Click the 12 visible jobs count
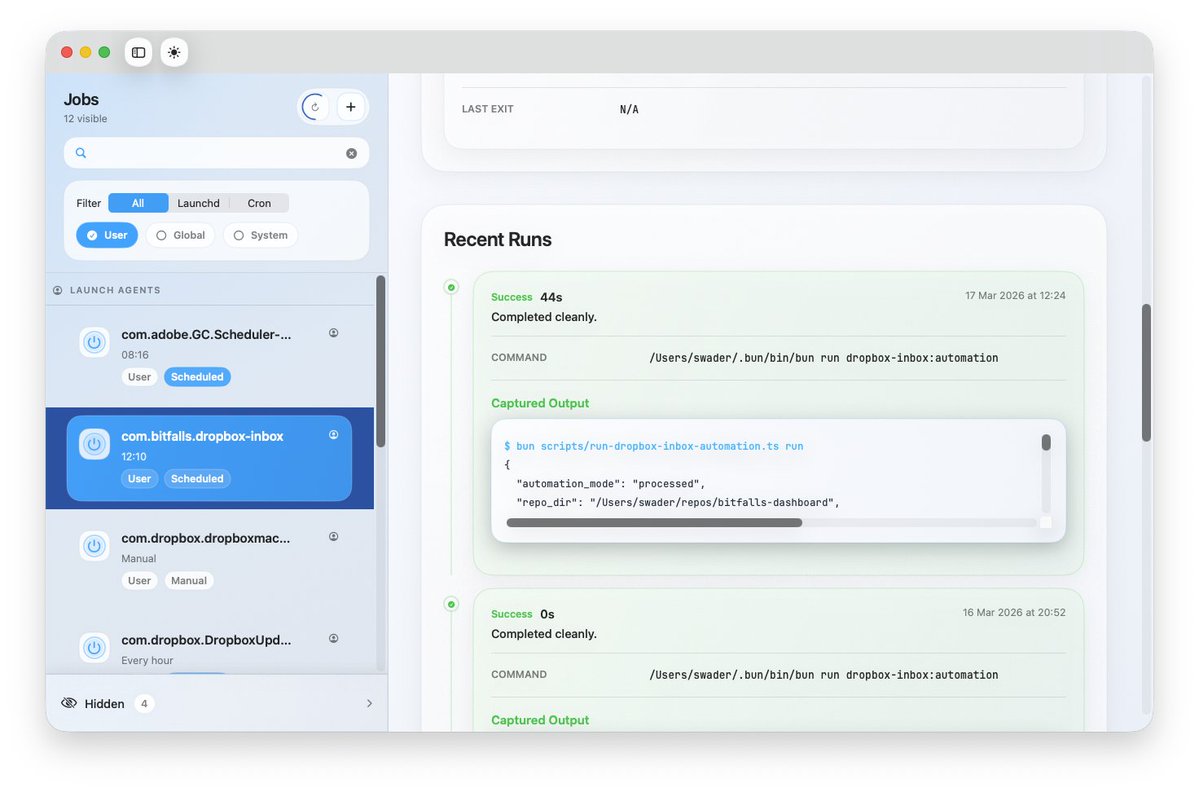The width and height of the screenshot is (1199, 792). [x=86, y=119]
